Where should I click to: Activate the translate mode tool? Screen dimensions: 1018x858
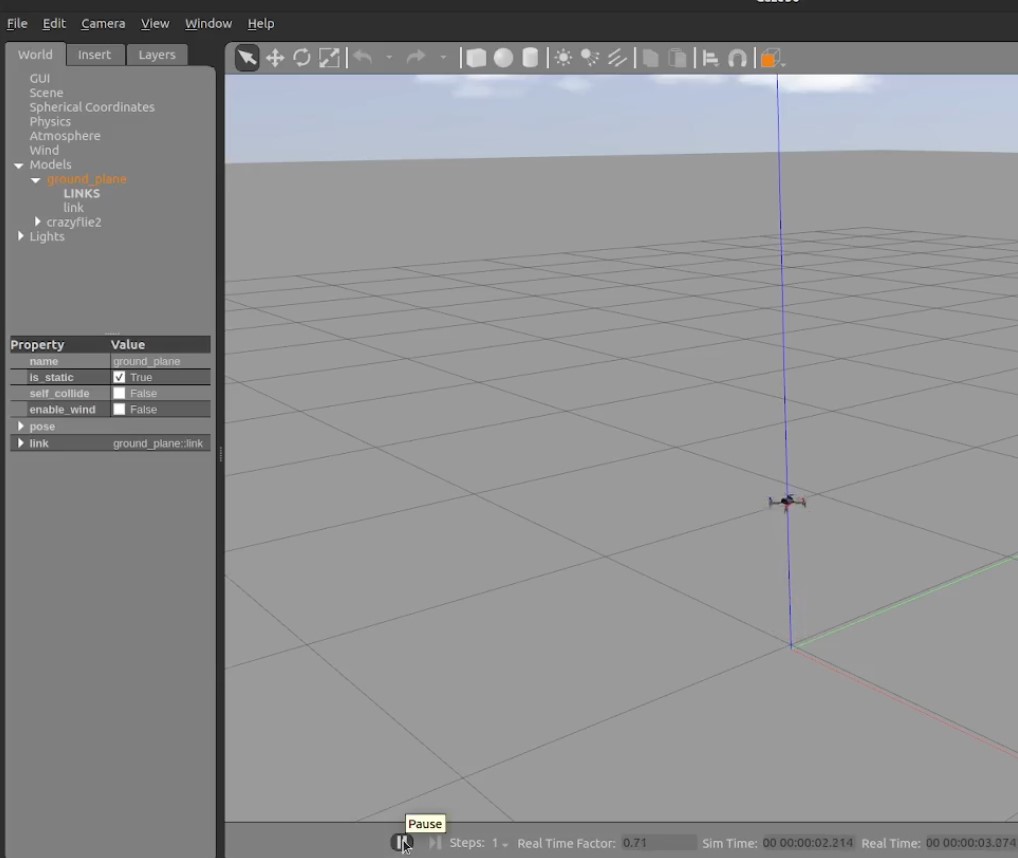point(275,58)
